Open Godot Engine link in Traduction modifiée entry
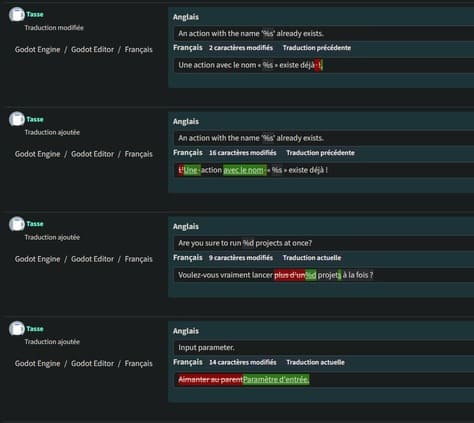This screenshot has height=423, width=474. click(x=37, y=50)
